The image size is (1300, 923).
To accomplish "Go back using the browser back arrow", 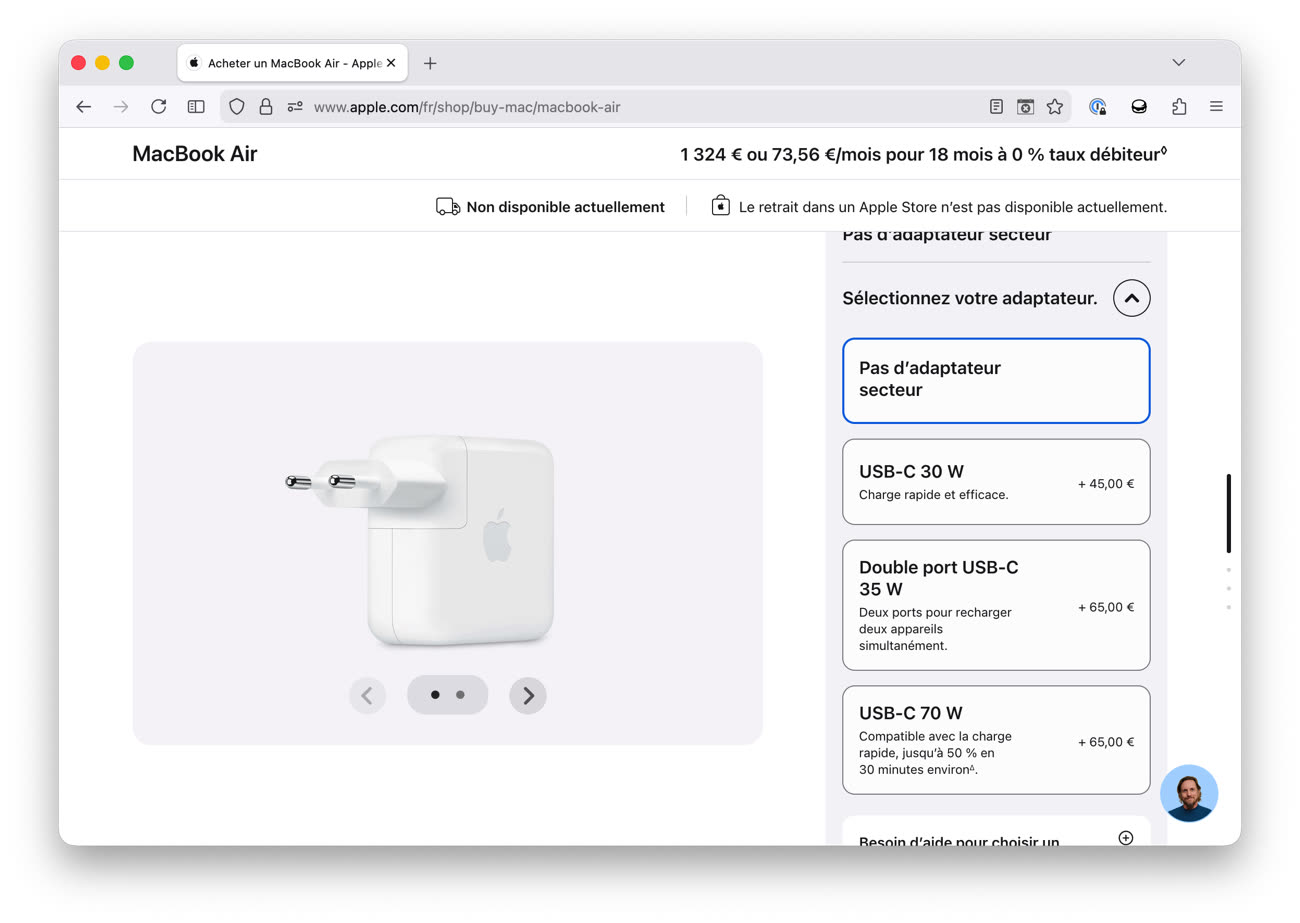I will point(84,107).
